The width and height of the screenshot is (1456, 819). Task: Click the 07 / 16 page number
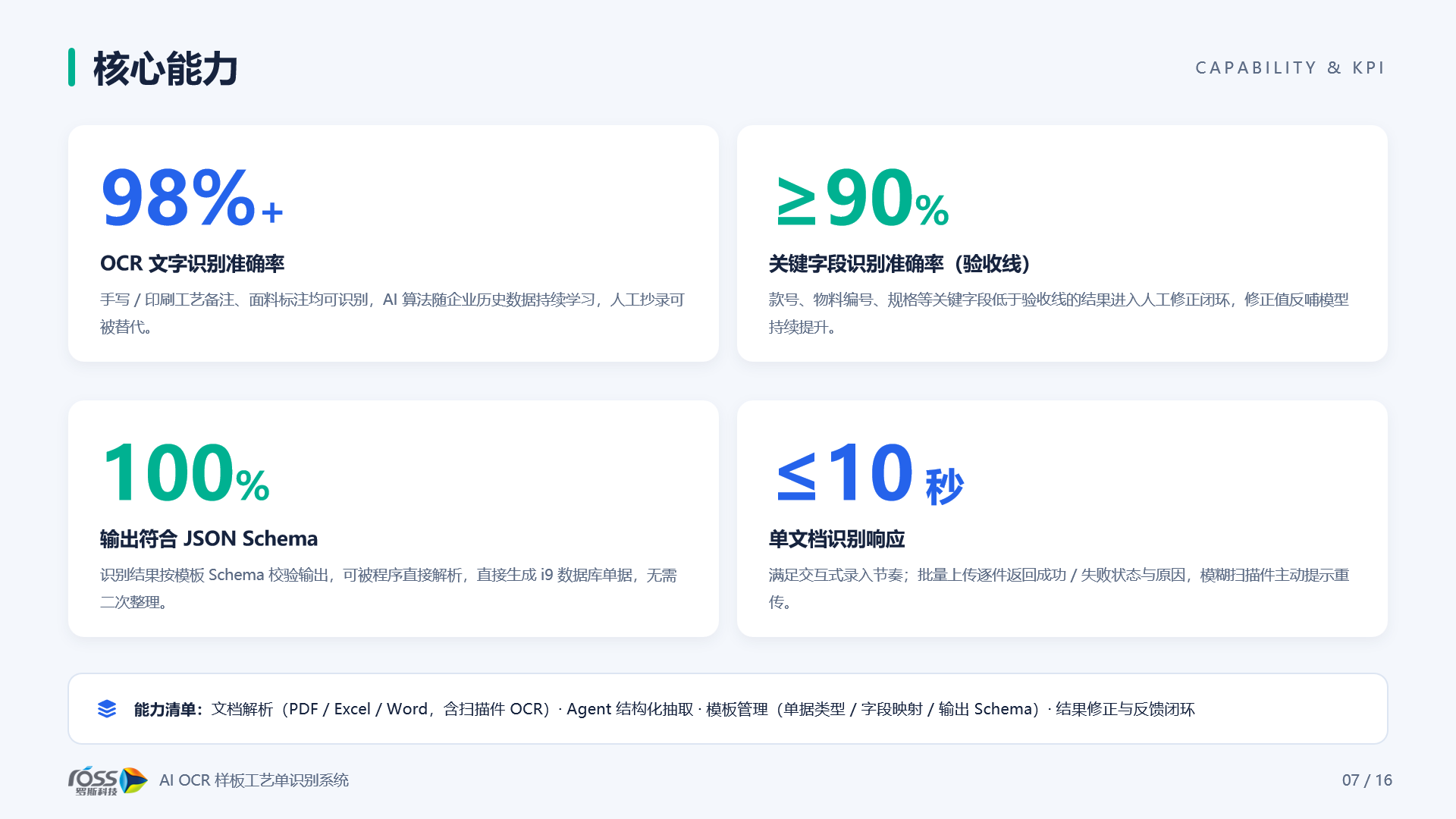(x=1367, y=780)
